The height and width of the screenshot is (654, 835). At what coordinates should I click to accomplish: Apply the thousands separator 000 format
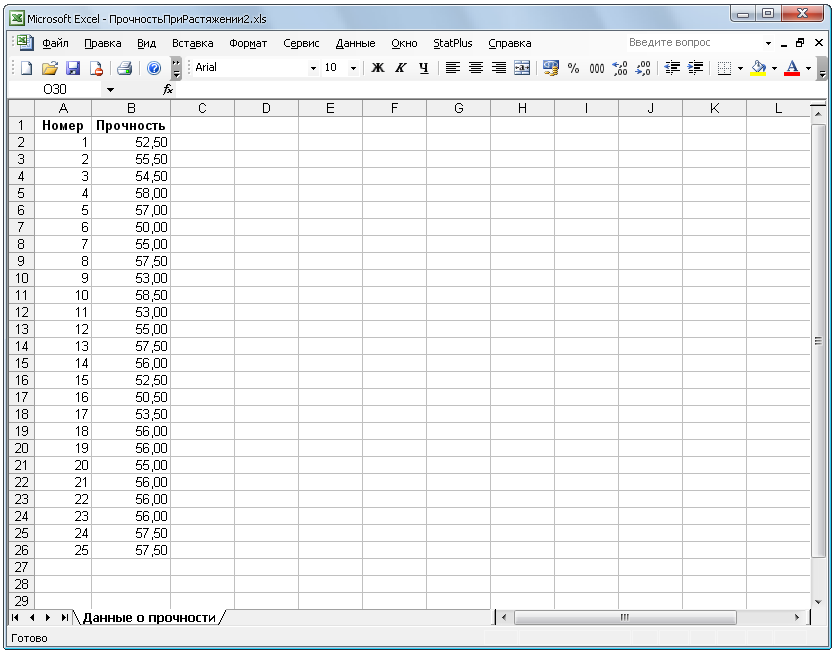click(597, 68)
